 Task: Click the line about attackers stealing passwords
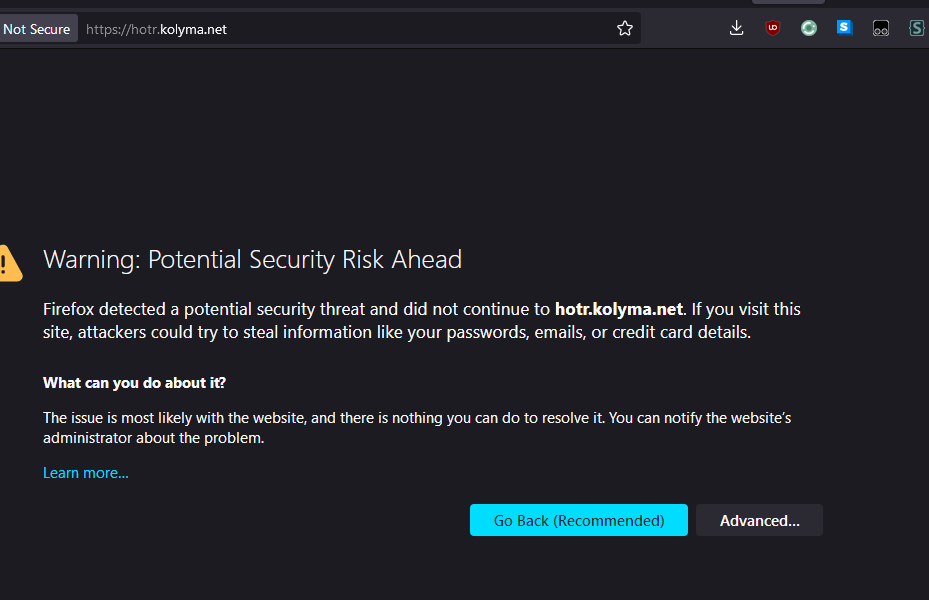[x=396, y=332]
